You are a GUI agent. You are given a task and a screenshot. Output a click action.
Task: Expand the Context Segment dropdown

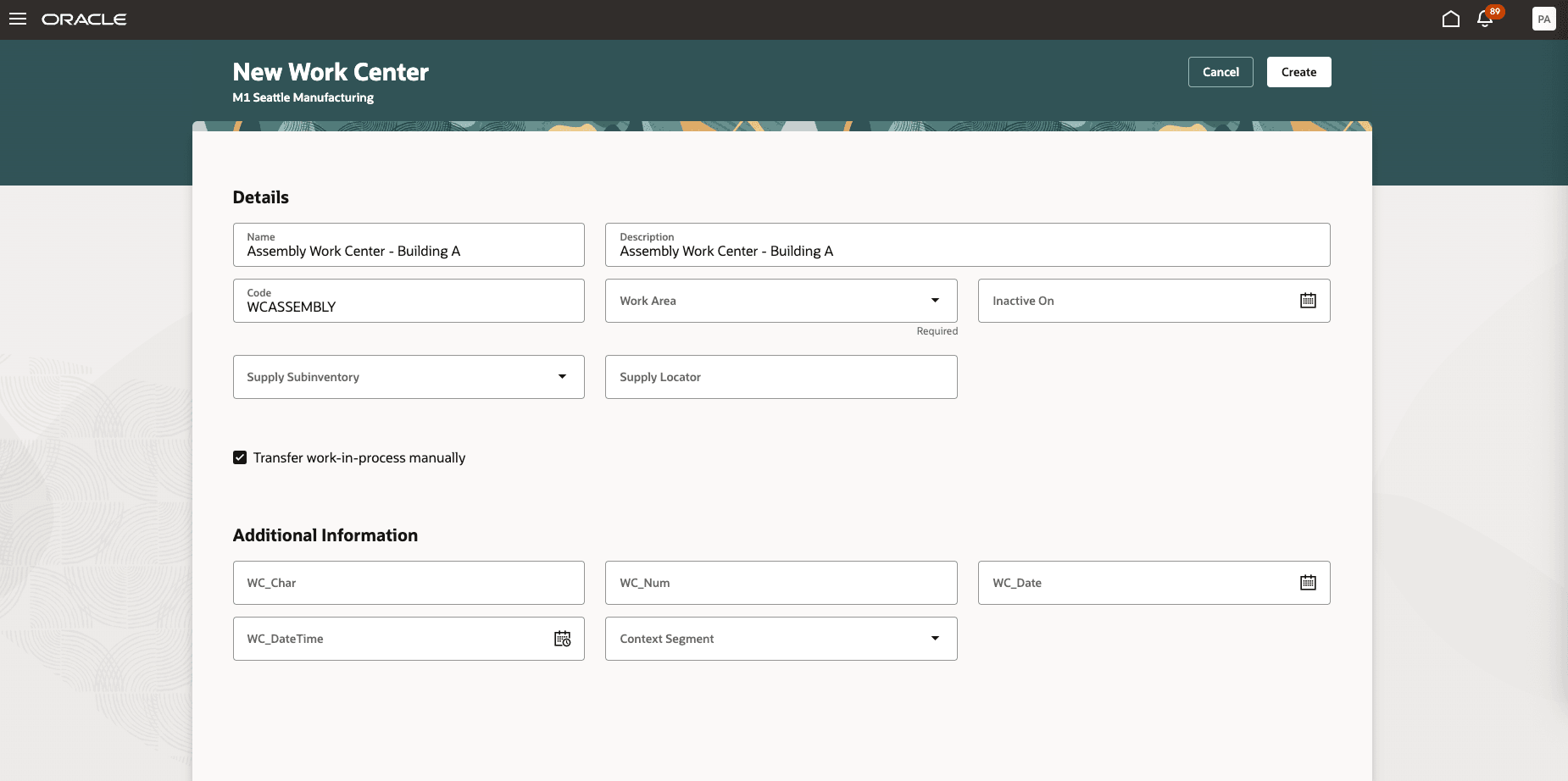coord(935,638)
